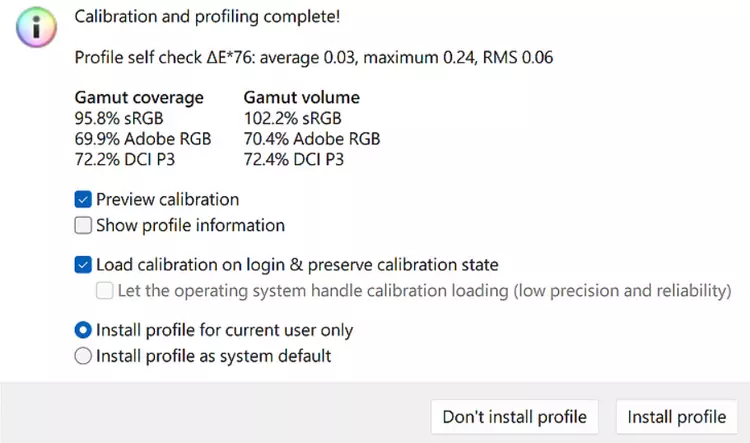
Task: Click the Gamut coverage heading
Action: 139,98
